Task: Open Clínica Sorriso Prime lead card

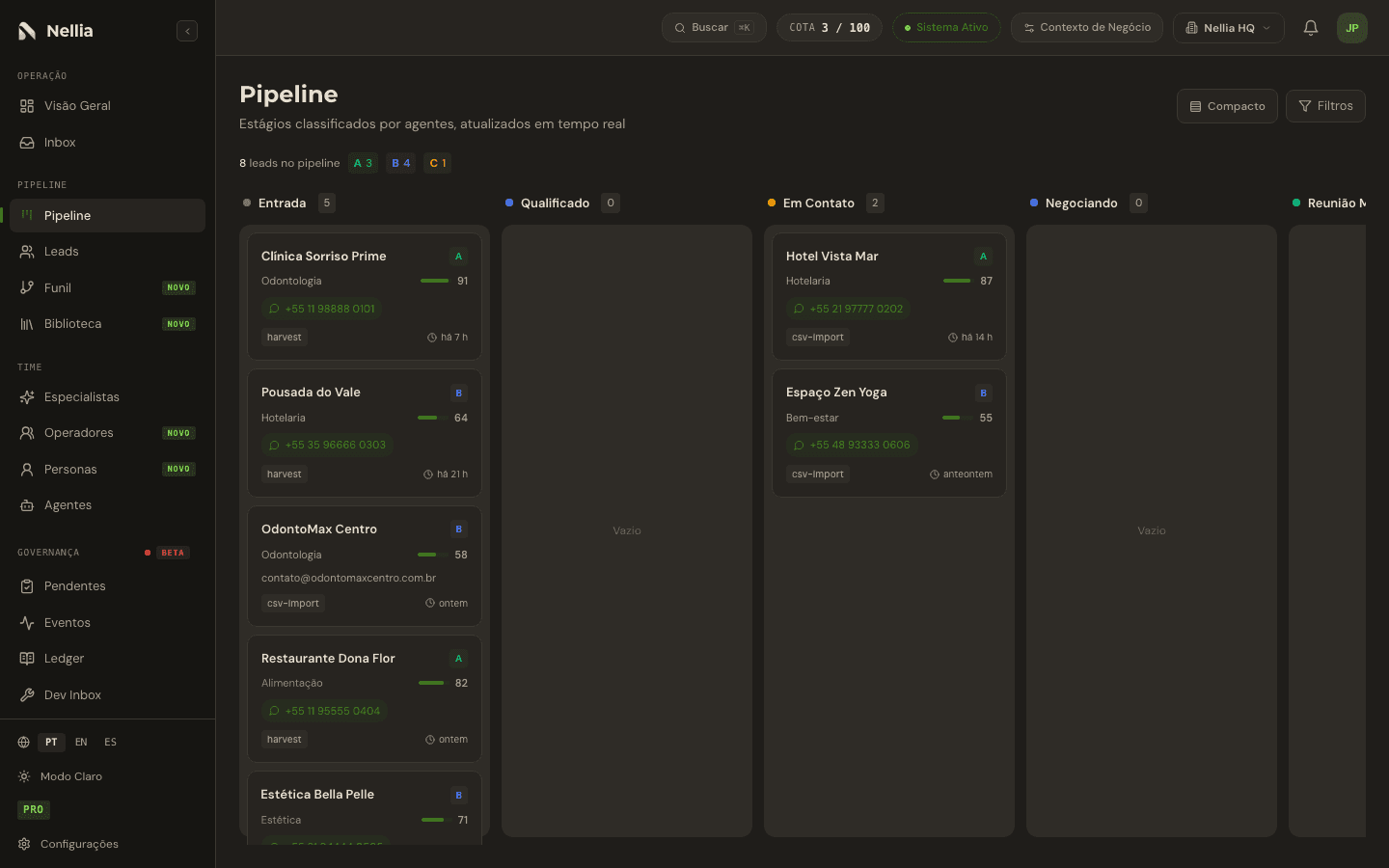Action: [365, 297]
